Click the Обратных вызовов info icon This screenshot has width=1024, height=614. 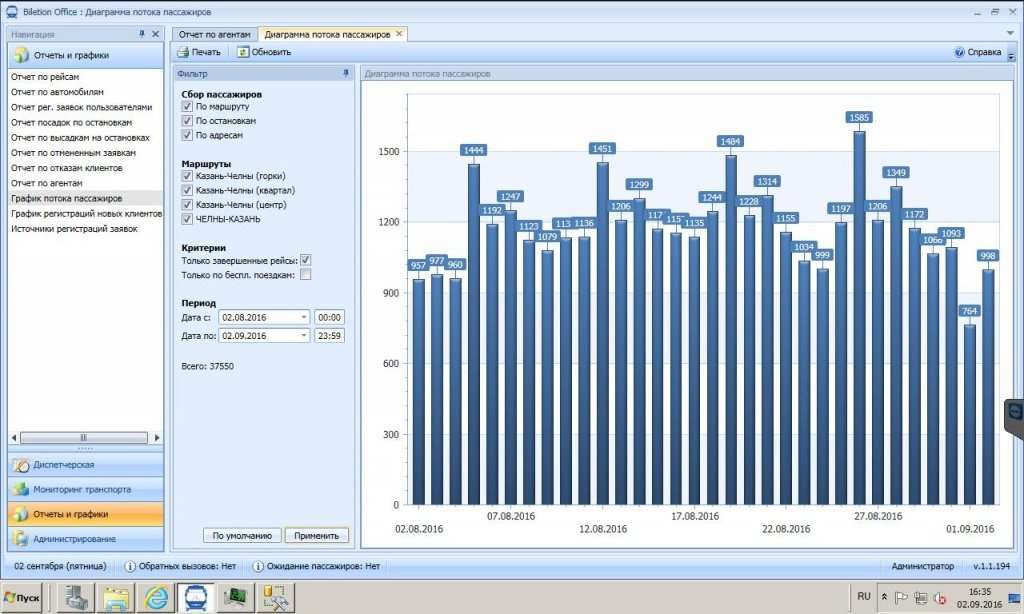[130, 566]
